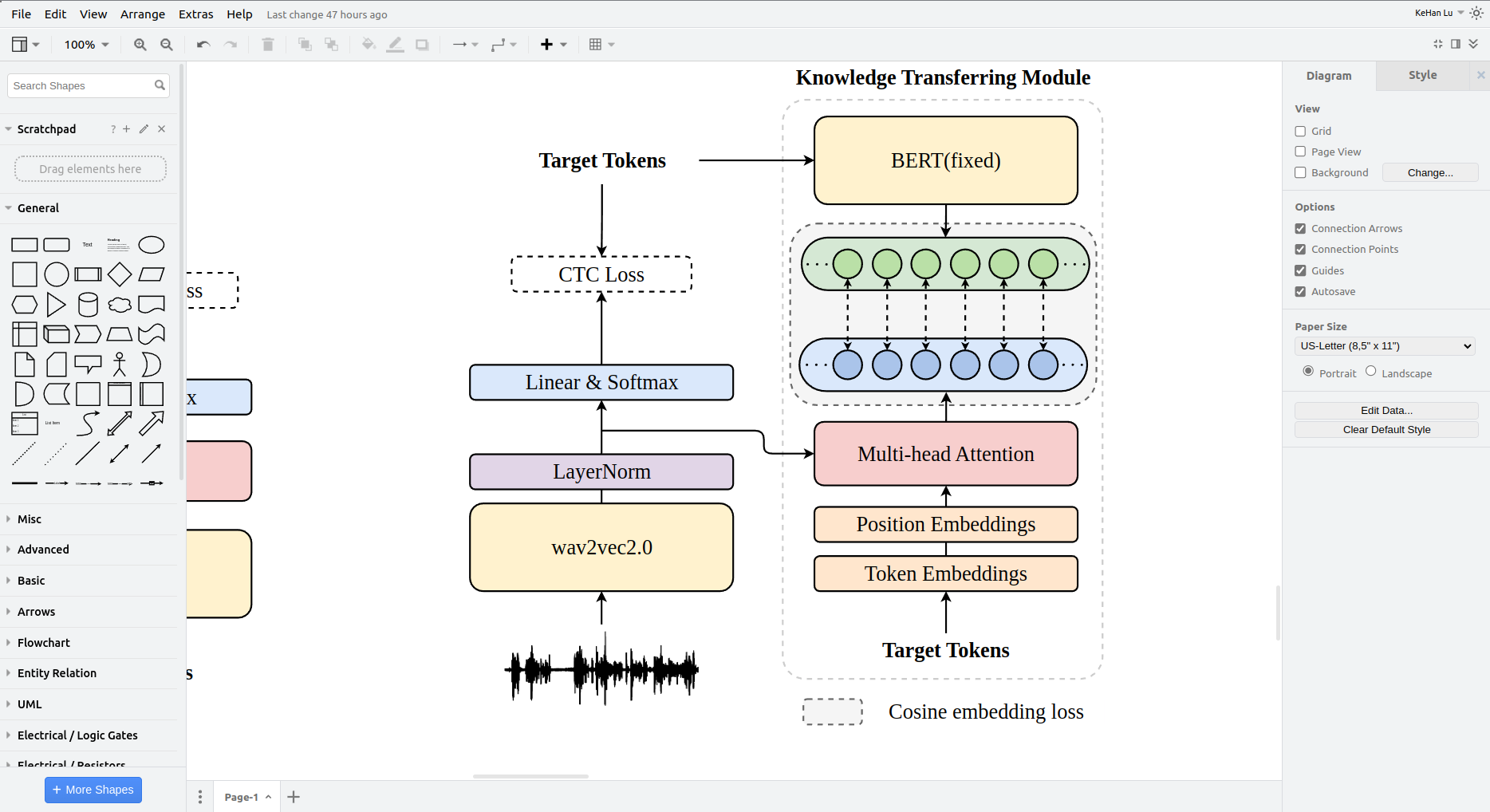
Task: Click the Edit Data button
Action: tap(1386, 411)
